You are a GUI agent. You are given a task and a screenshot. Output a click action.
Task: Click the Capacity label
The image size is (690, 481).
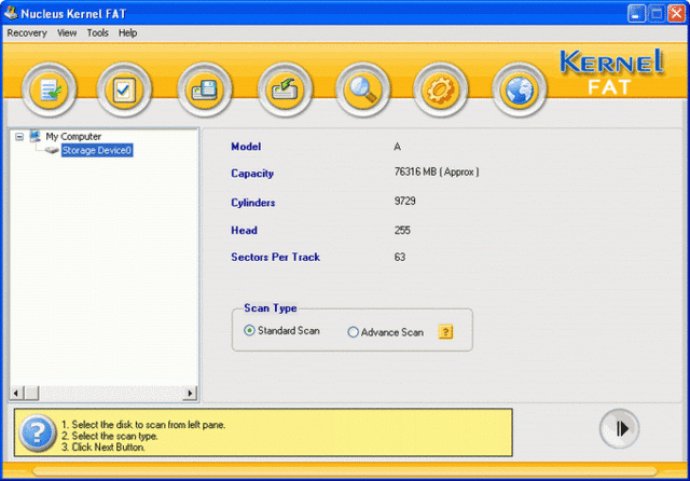253,173
